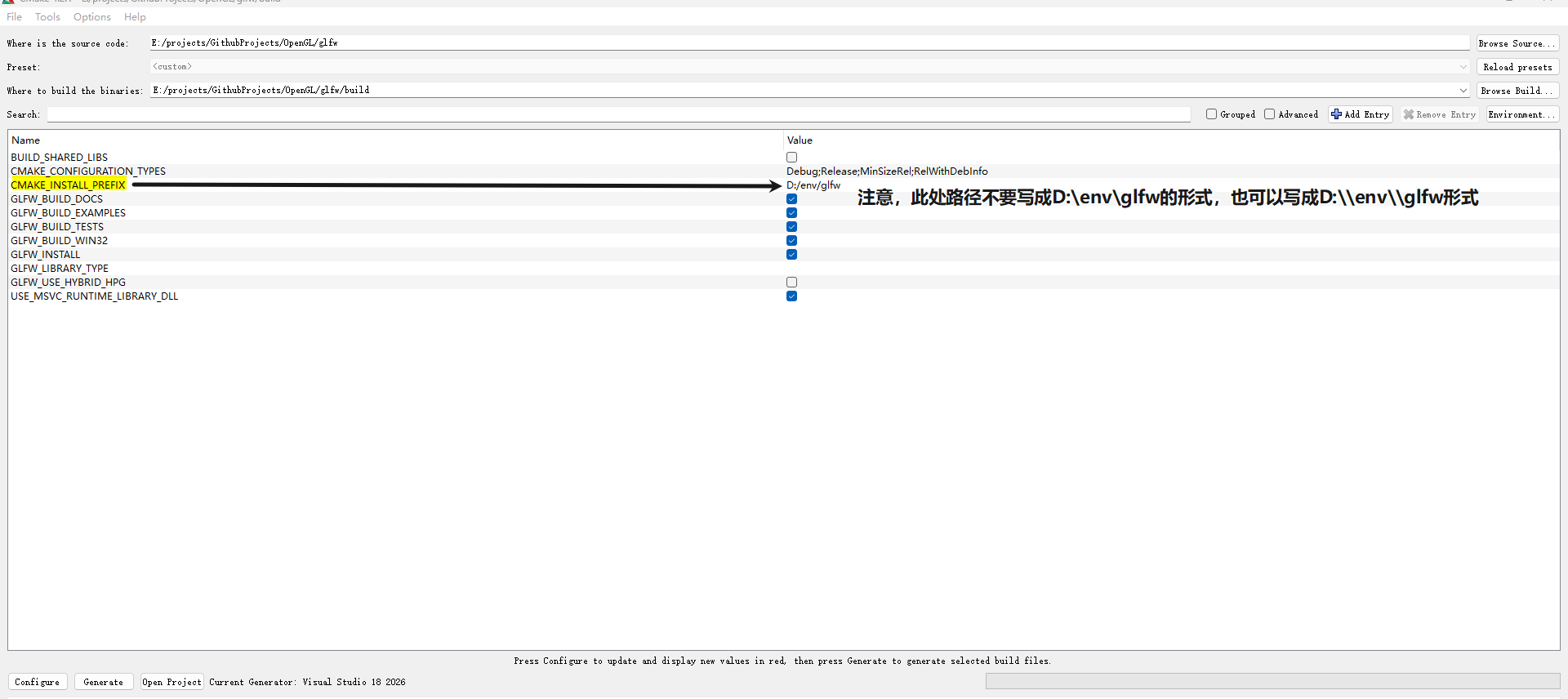This screenshot has height=699, width=1568.
Task: Expand the build binaries path dropdown
Action: (1463, 91)
